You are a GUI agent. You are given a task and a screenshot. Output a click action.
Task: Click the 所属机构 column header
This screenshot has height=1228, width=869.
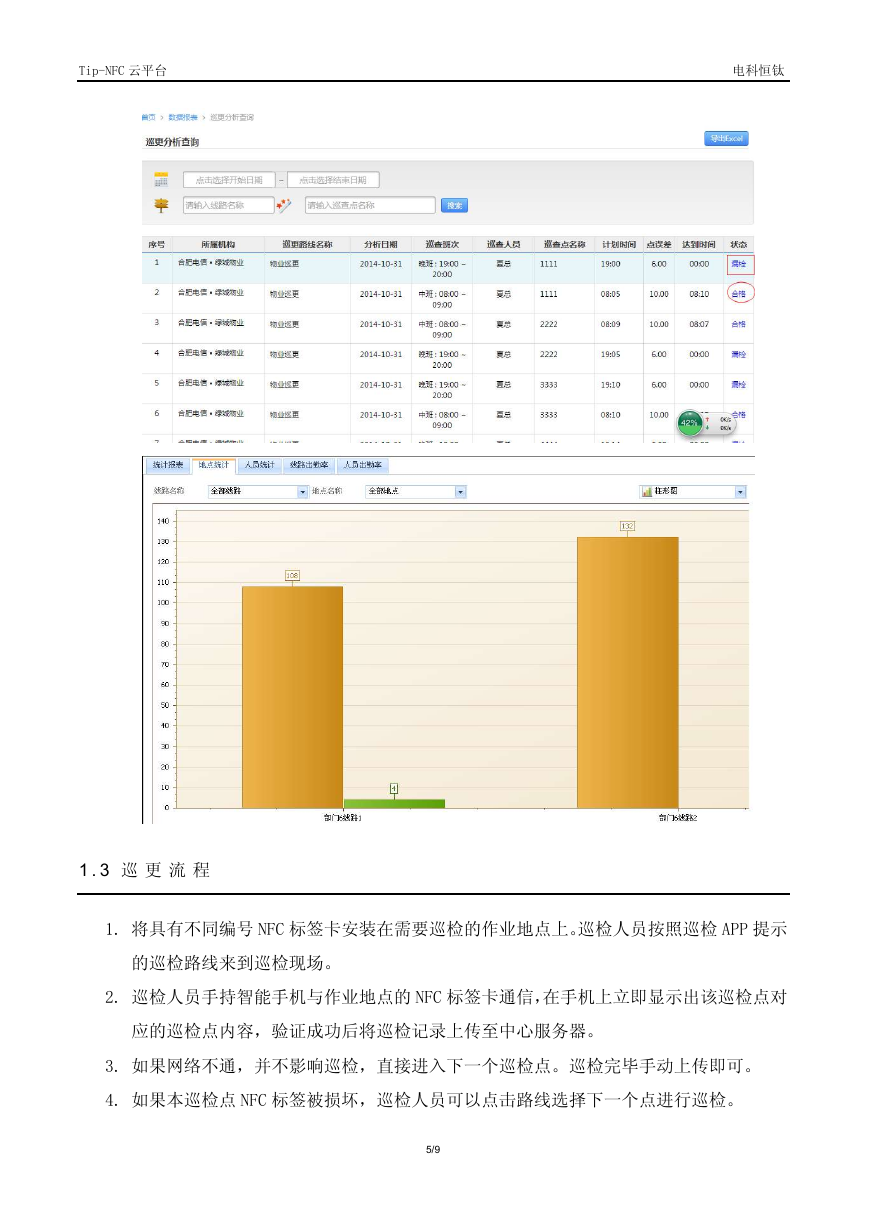(218, 244)
